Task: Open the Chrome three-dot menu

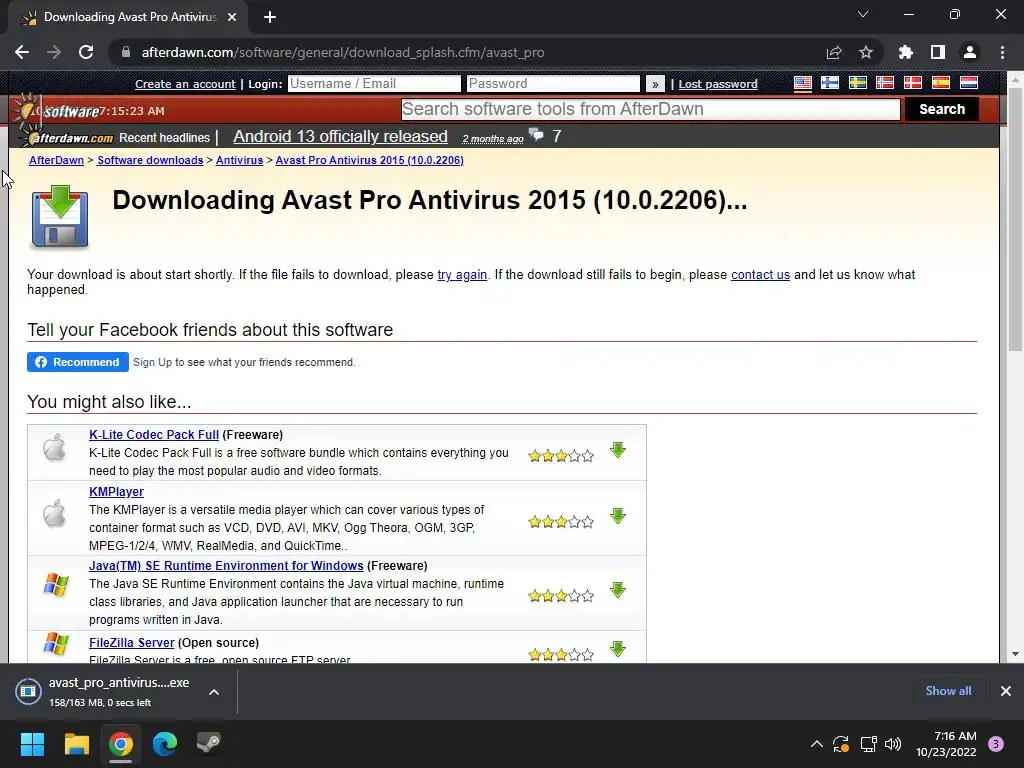Action: tap(1002, 52)
